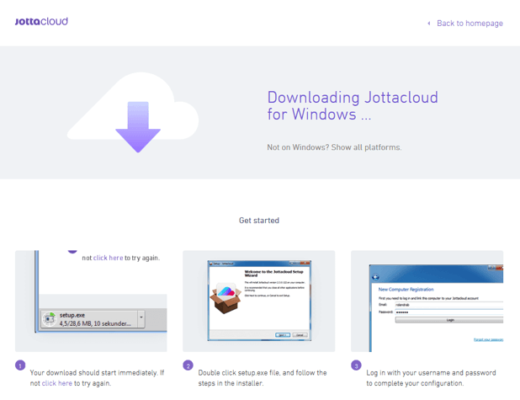Expand the setup.exe download dropdown arrow
The image size is (520, 400).
click(141, 317)
